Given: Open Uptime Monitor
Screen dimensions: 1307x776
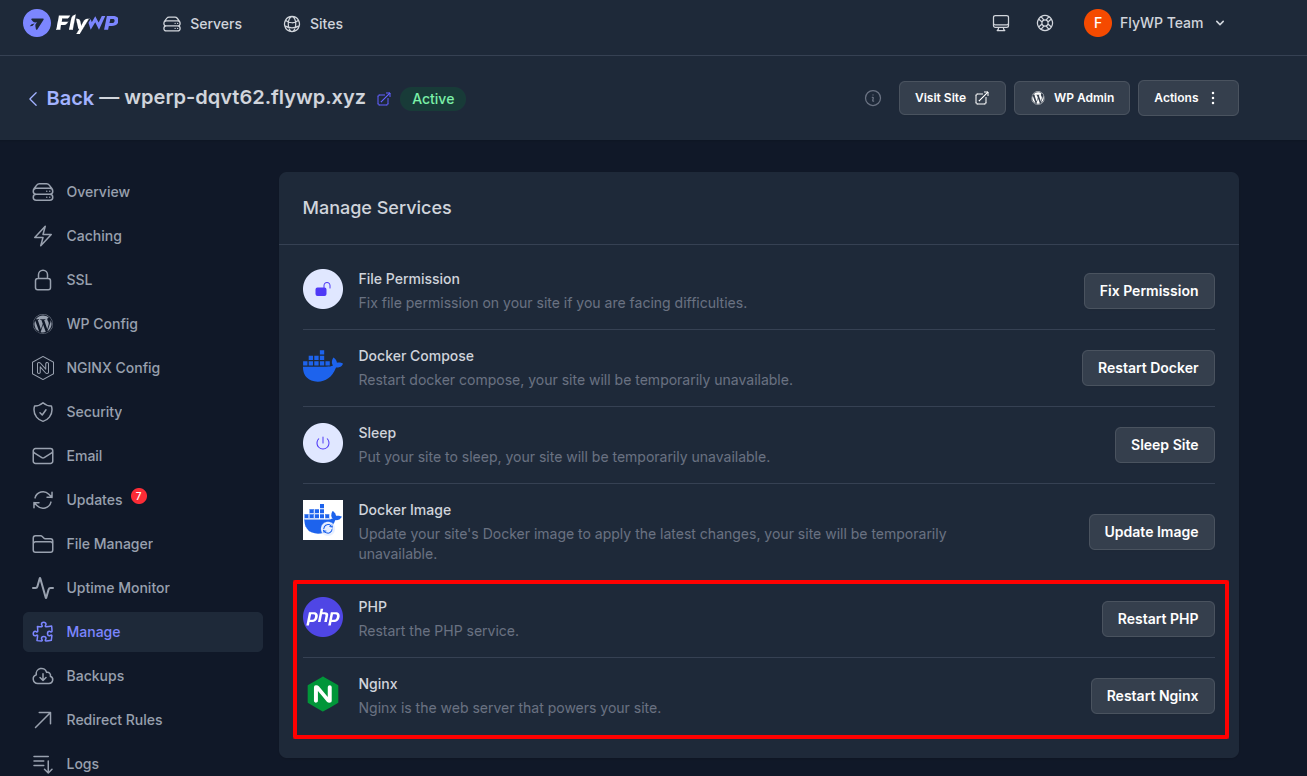Looking at the screenshot, I should point(143,588).
